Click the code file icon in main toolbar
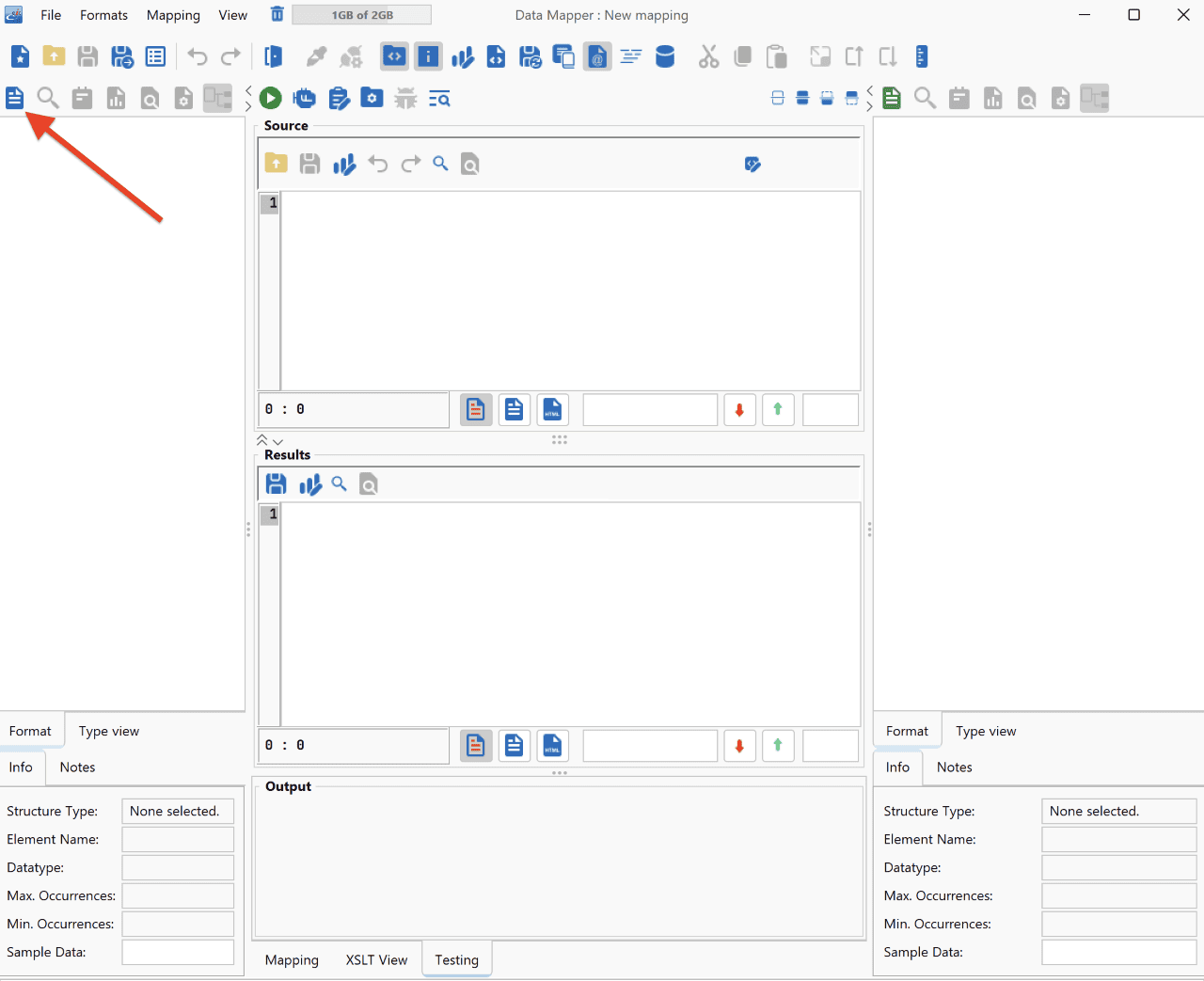Image resolution: width=1204 pixels, height=981 pixels. tap(496, 56)
